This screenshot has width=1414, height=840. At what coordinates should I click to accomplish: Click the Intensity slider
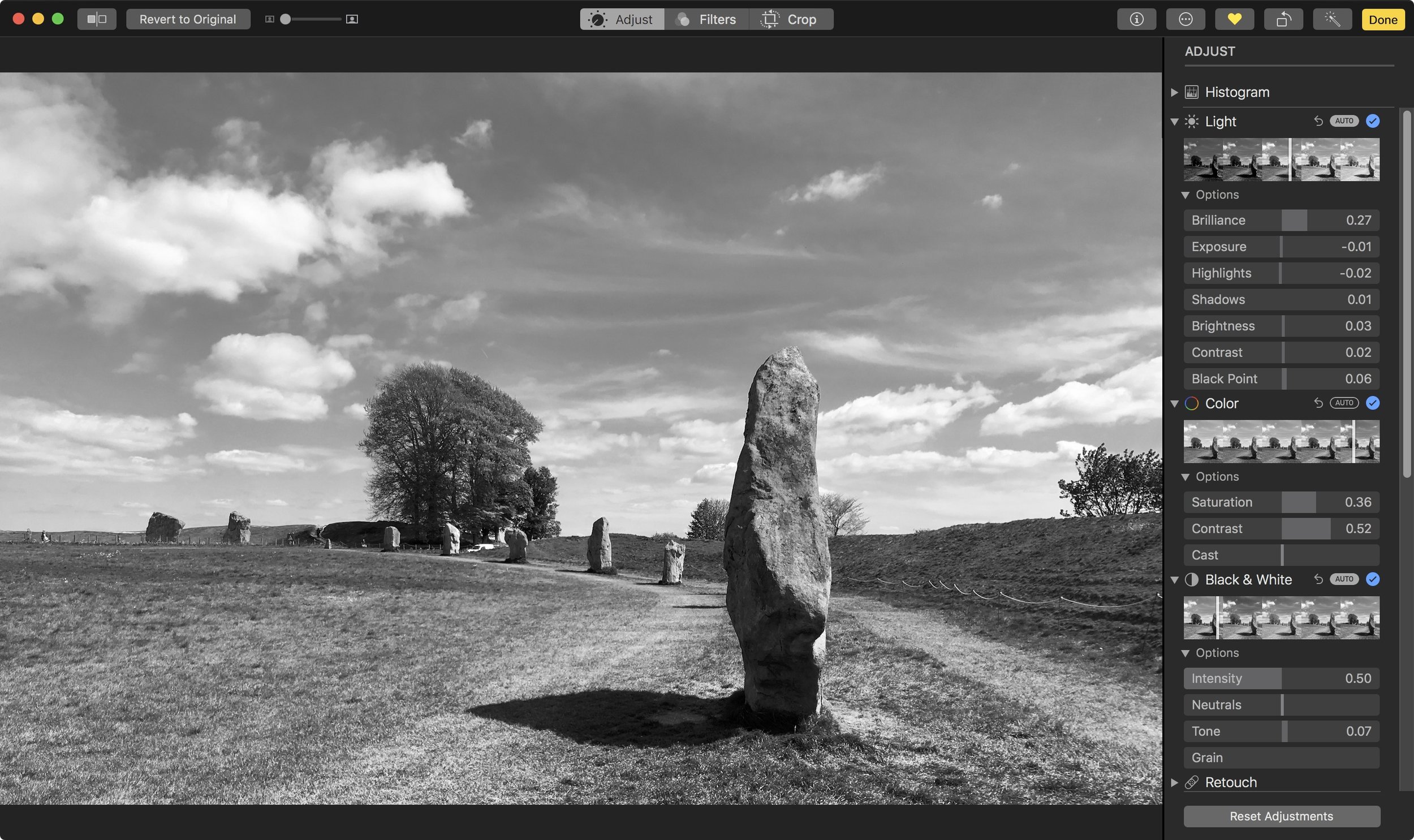coord(1281,678)
